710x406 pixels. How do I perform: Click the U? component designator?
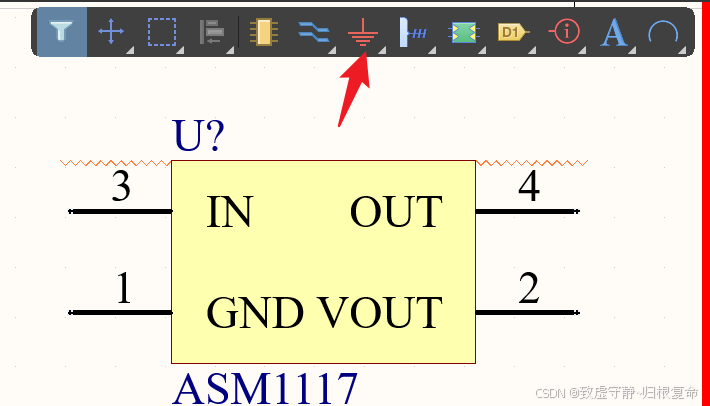coord(198,135)
